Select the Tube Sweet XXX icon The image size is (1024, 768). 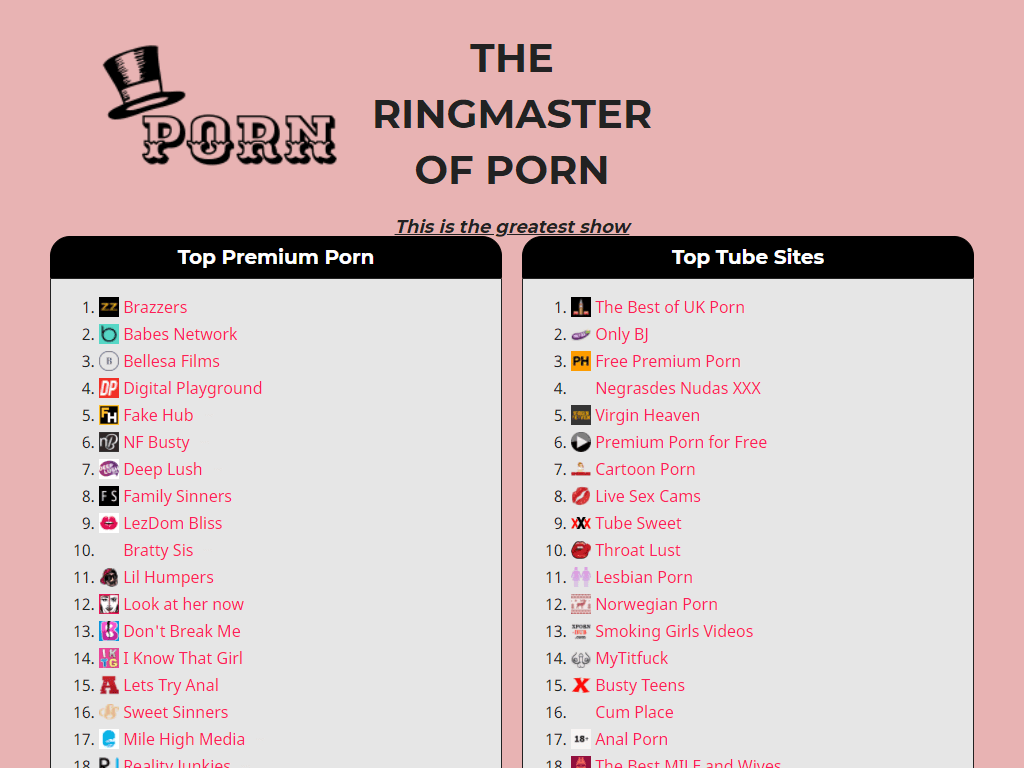coord(581,523)
